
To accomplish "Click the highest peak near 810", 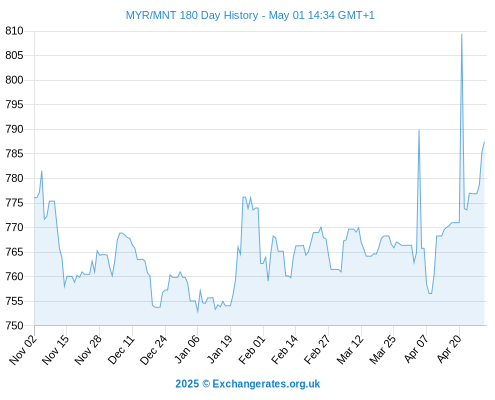I will tap(461, 34).
